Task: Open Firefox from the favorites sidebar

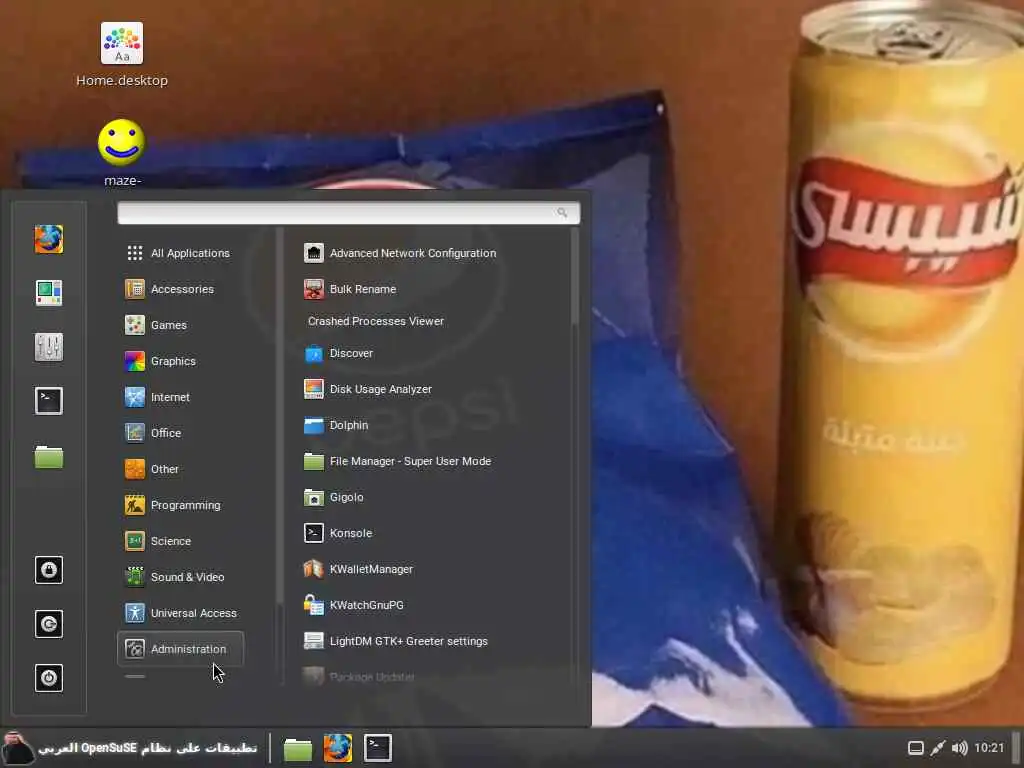Action: [x=49, y=239]
